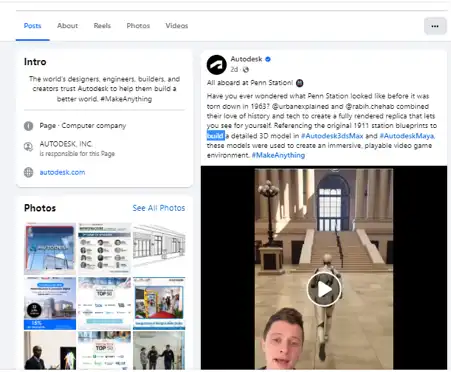Click the 2d post timestamp
452x382 pixels.
click(x=234, y=70)
